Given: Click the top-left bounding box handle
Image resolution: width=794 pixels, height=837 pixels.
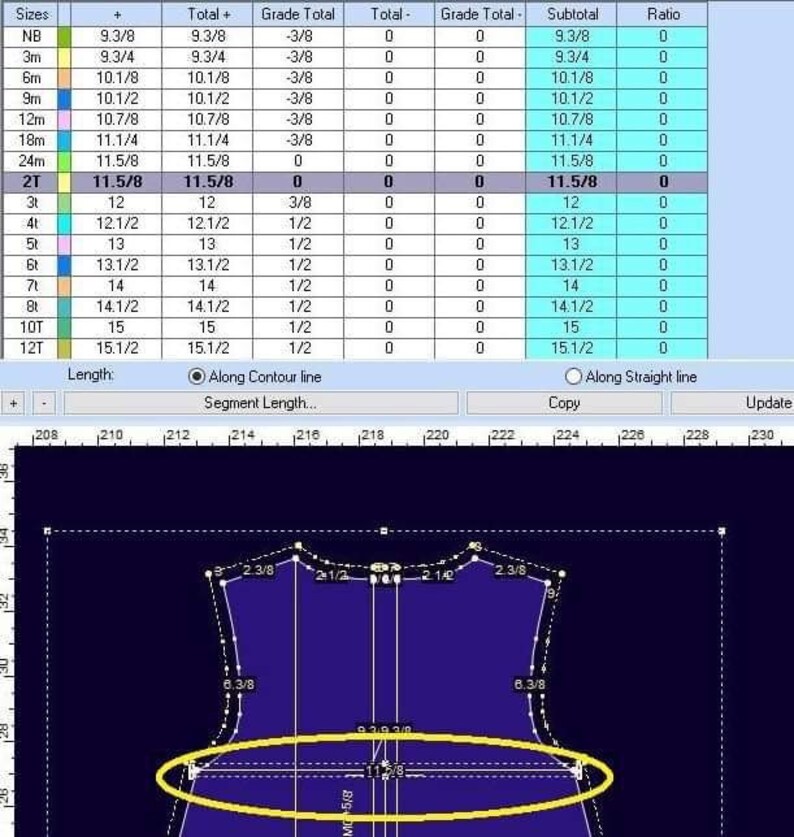Looking at the screenshot, I should pos(47,531).
